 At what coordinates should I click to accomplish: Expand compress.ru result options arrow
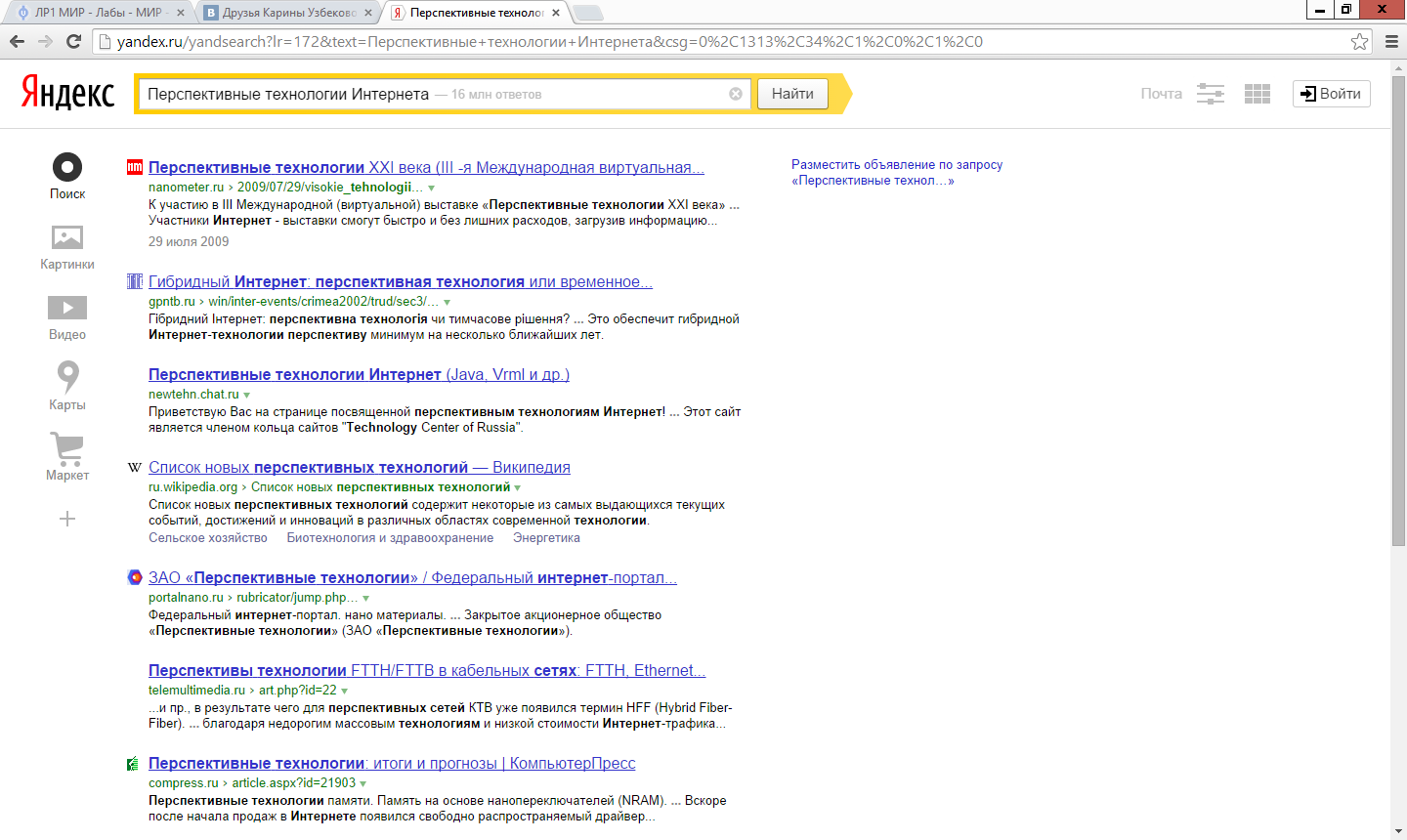[x=363, y=783]
